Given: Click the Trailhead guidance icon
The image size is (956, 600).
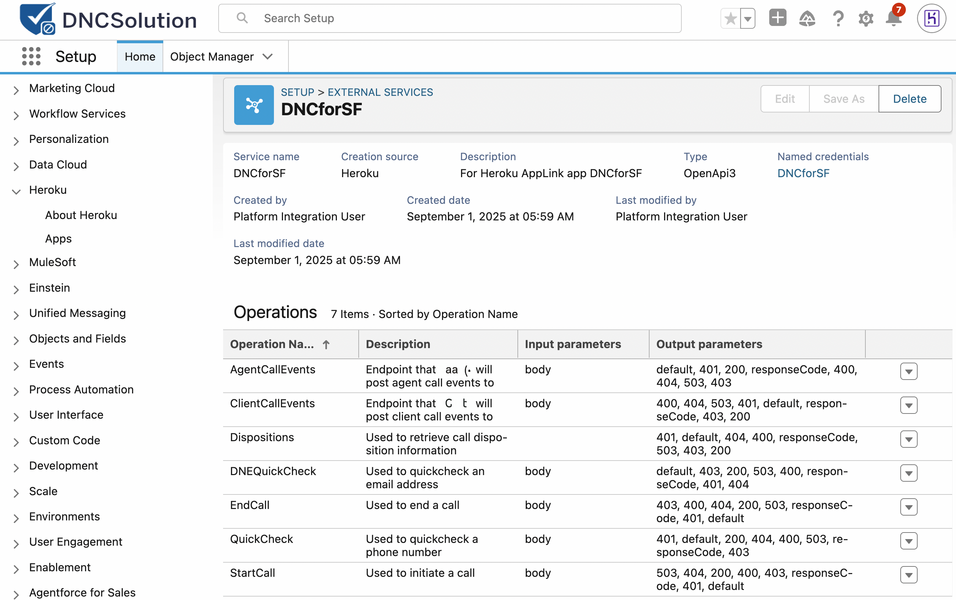Looking at the screenshot, I should (807, 19).
